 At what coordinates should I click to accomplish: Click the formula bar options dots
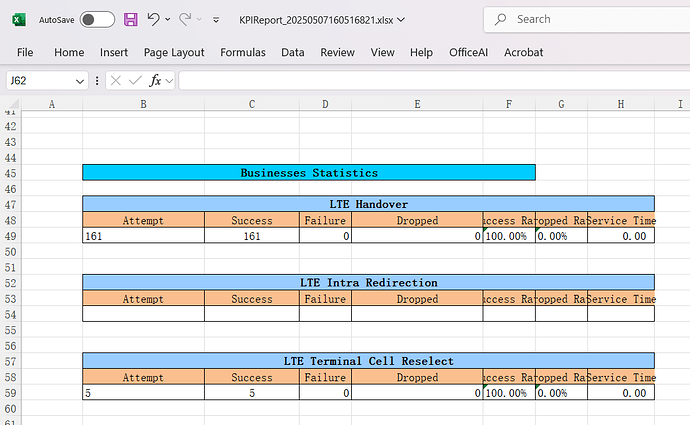(97, 81)
